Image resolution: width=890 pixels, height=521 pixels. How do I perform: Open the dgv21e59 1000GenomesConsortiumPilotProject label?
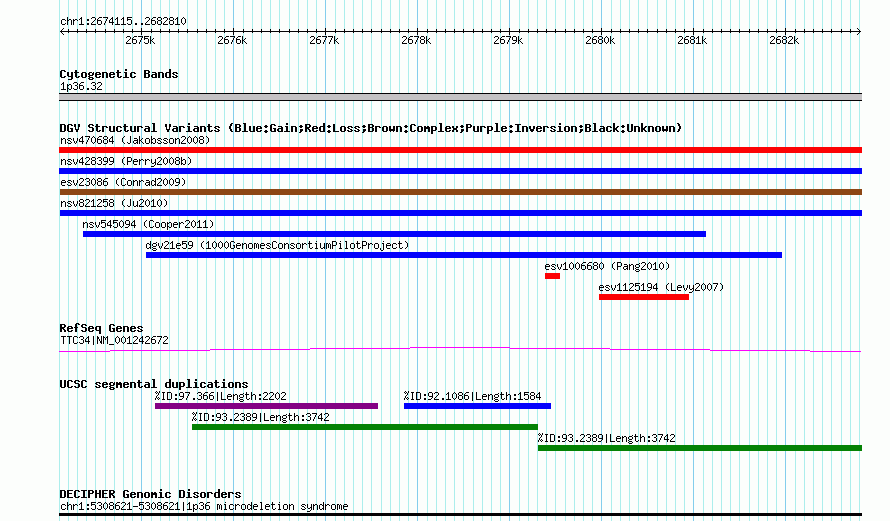coord(278,245)
